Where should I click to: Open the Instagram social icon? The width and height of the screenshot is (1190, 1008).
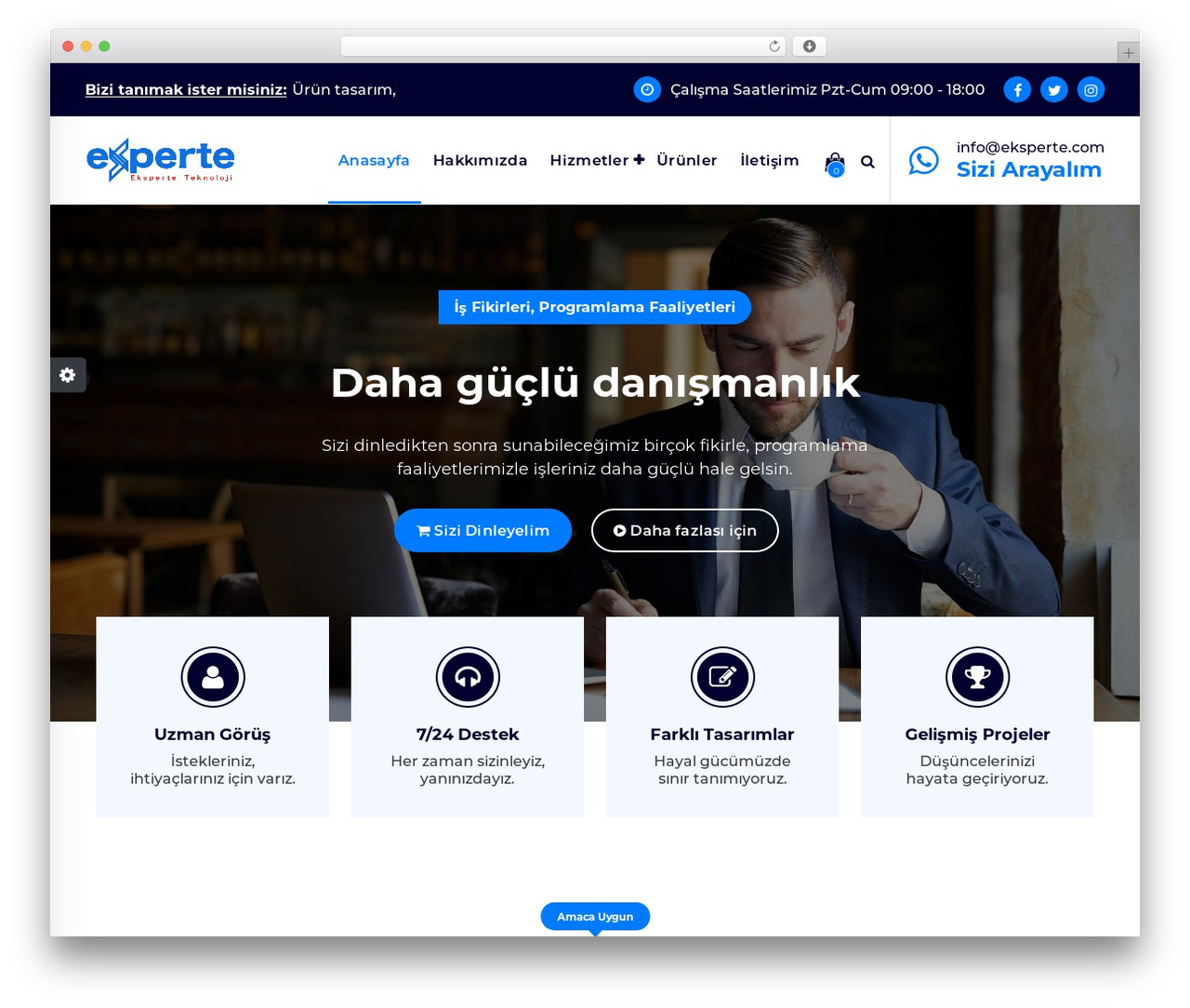[x=1091, y=89]
